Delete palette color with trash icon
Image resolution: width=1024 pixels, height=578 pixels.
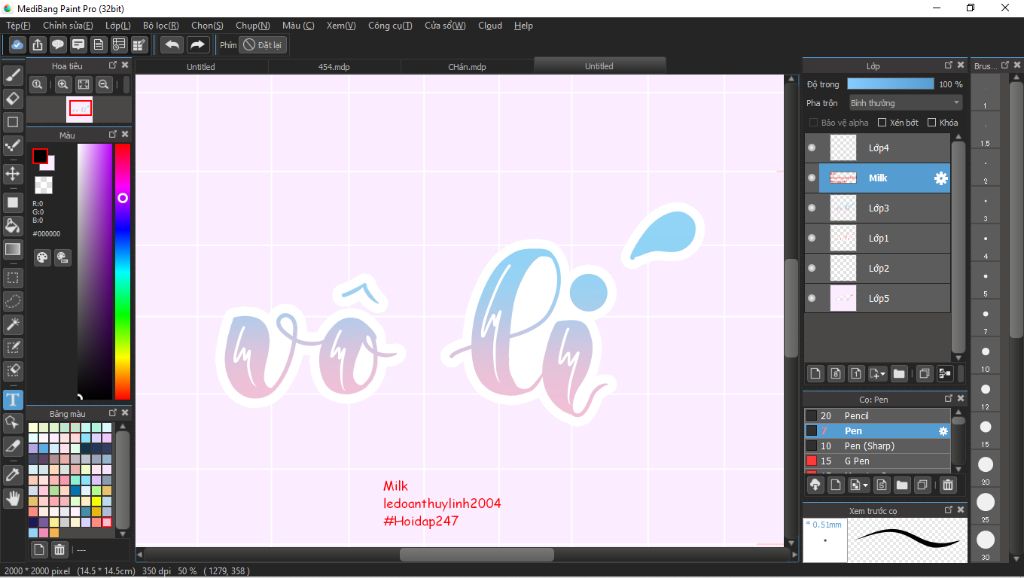pyautogui.click(x=59, y=549)
